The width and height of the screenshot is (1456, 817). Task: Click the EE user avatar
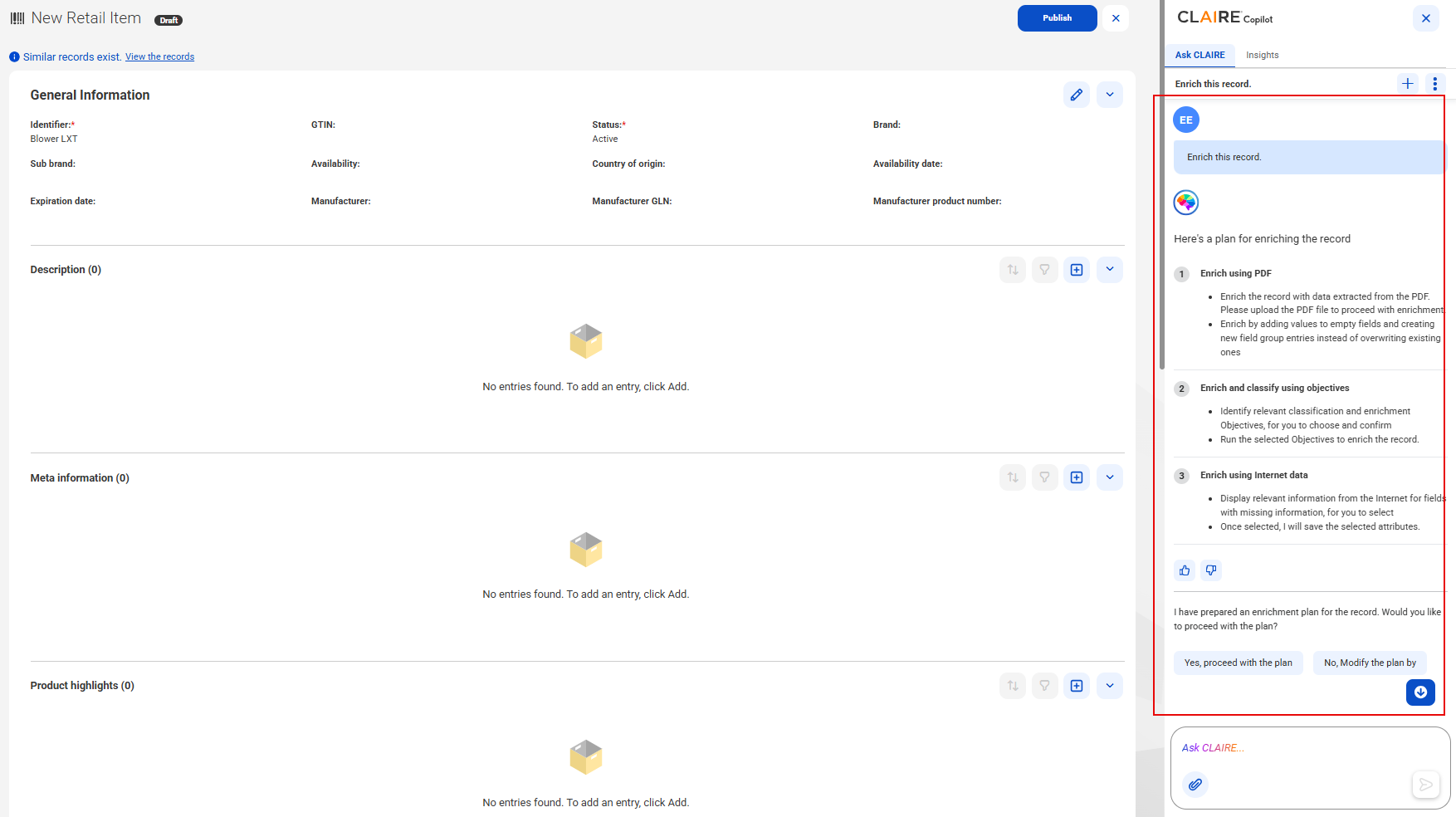(1186, 120)
